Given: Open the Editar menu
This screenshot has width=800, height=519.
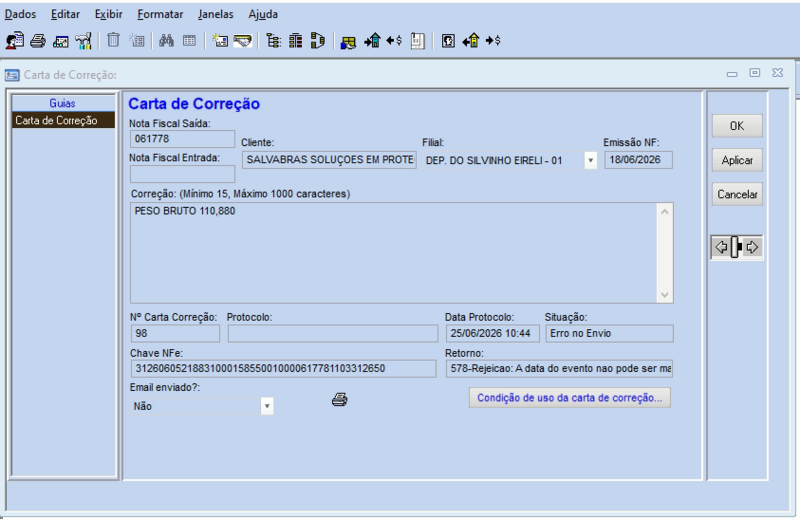Looking at the screenshot, I should click(65, 14).
